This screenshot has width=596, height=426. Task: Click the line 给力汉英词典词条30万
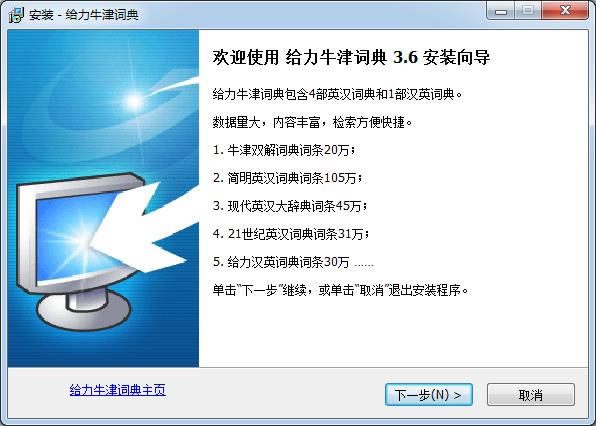point(293,262)
